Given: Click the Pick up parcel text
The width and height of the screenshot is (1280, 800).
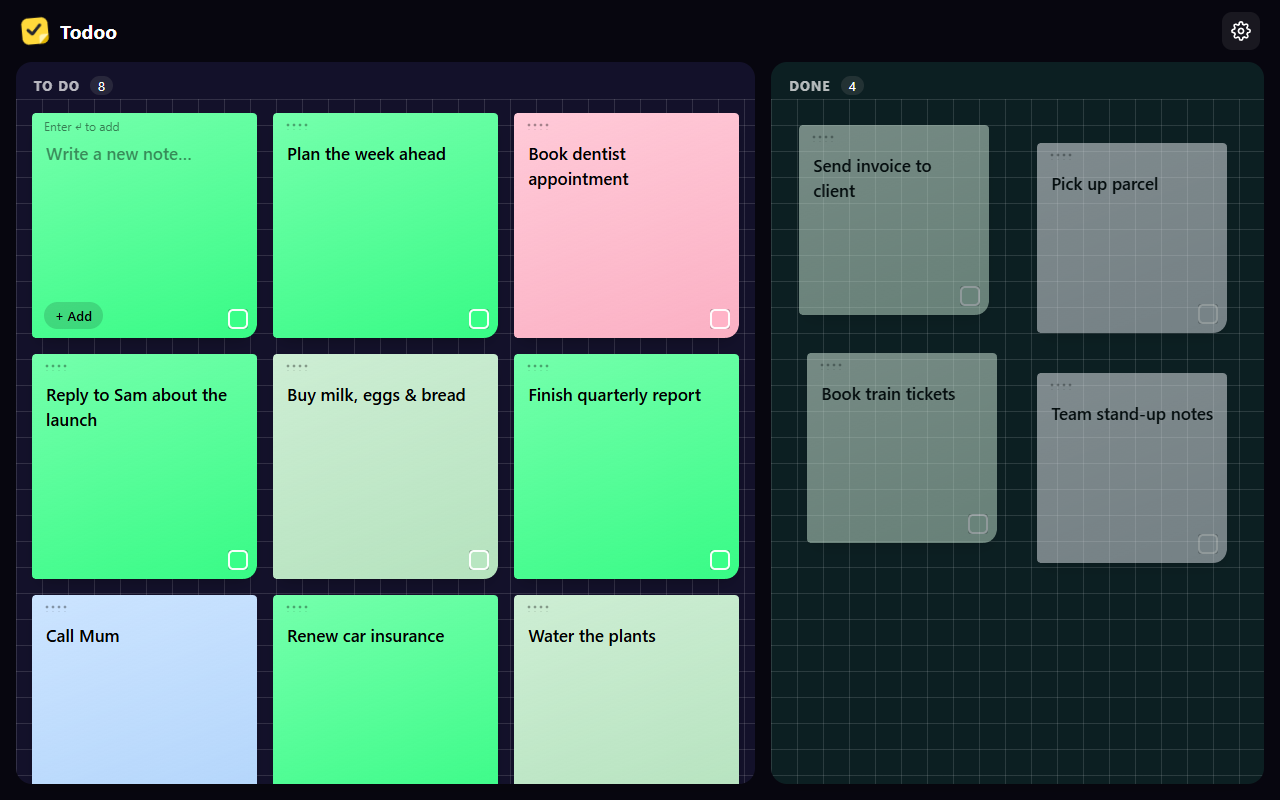Looking at the screenshot, I should 1105,184.
